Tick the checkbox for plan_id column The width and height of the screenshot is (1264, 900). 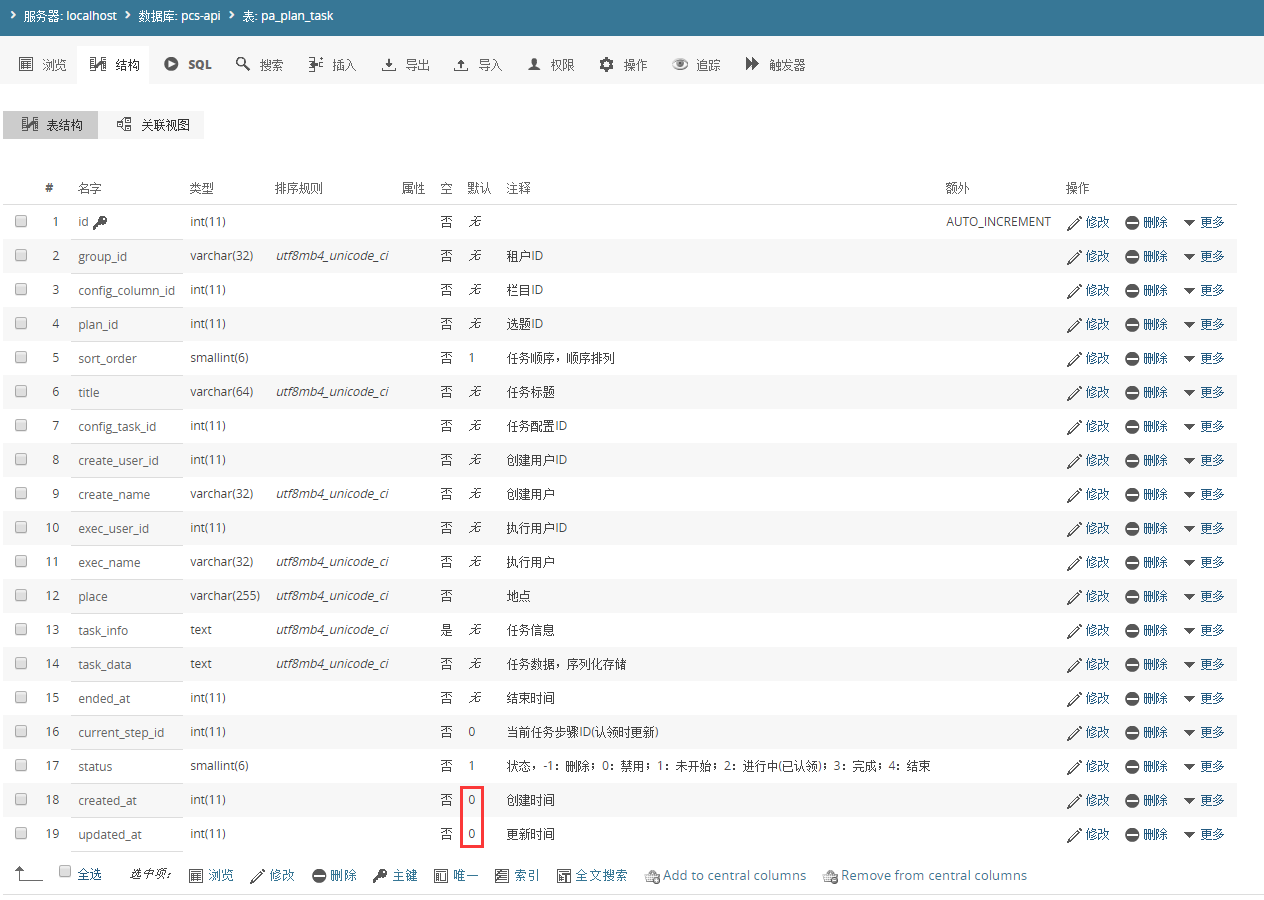[21, 324]
